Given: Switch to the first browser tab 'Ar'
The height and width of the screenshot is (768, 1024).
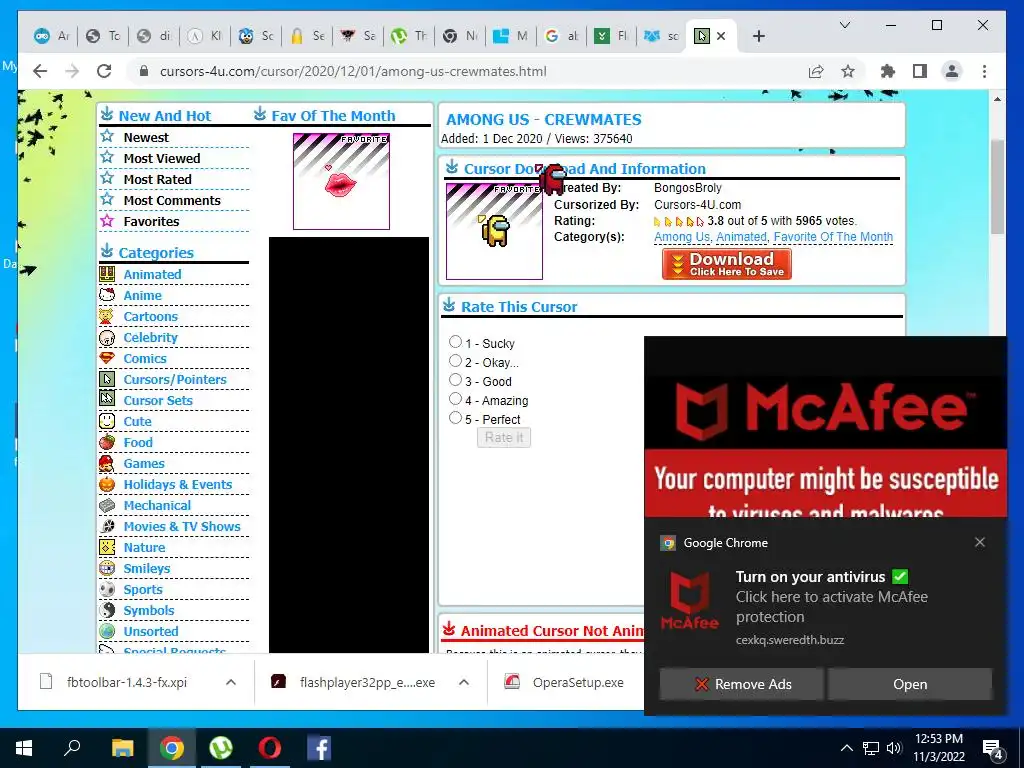Looking at the screenshot, I should coord(52,36).
